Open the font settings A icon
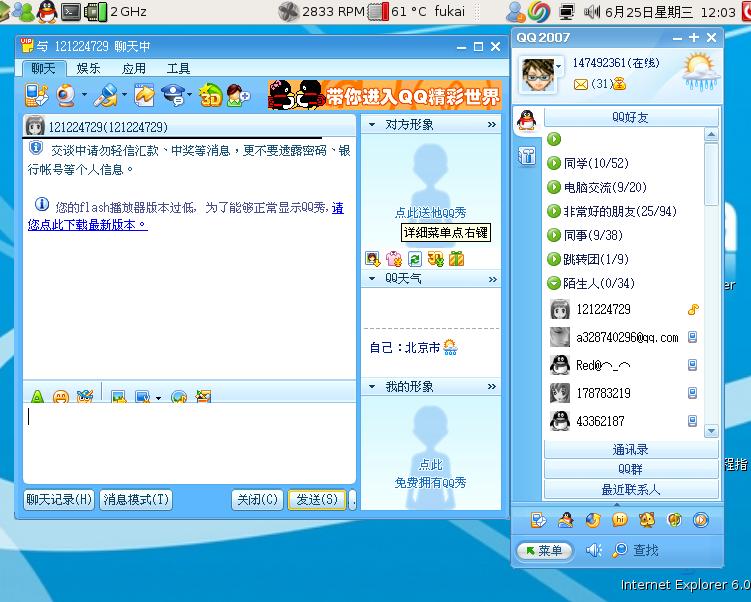Screen dimensions: 751x602 [37, 397]
